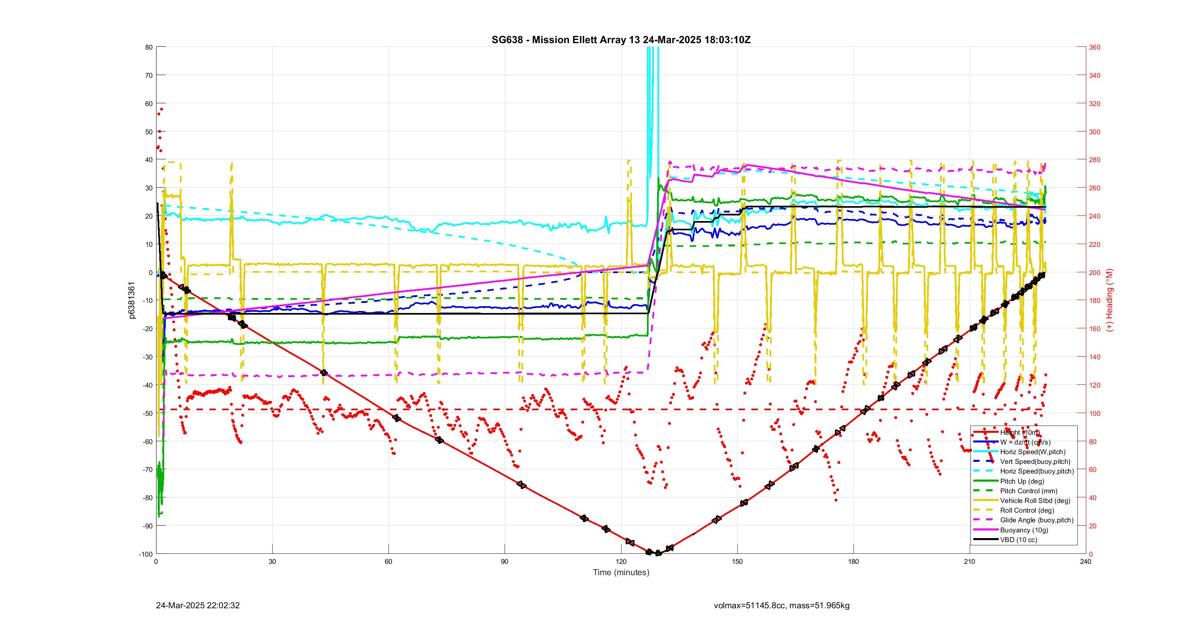Image resolution: width=1200 pixels, height=622 pixels.
Task: Click left y-axis tick label '80'
Action: click(x=148, y=47)
